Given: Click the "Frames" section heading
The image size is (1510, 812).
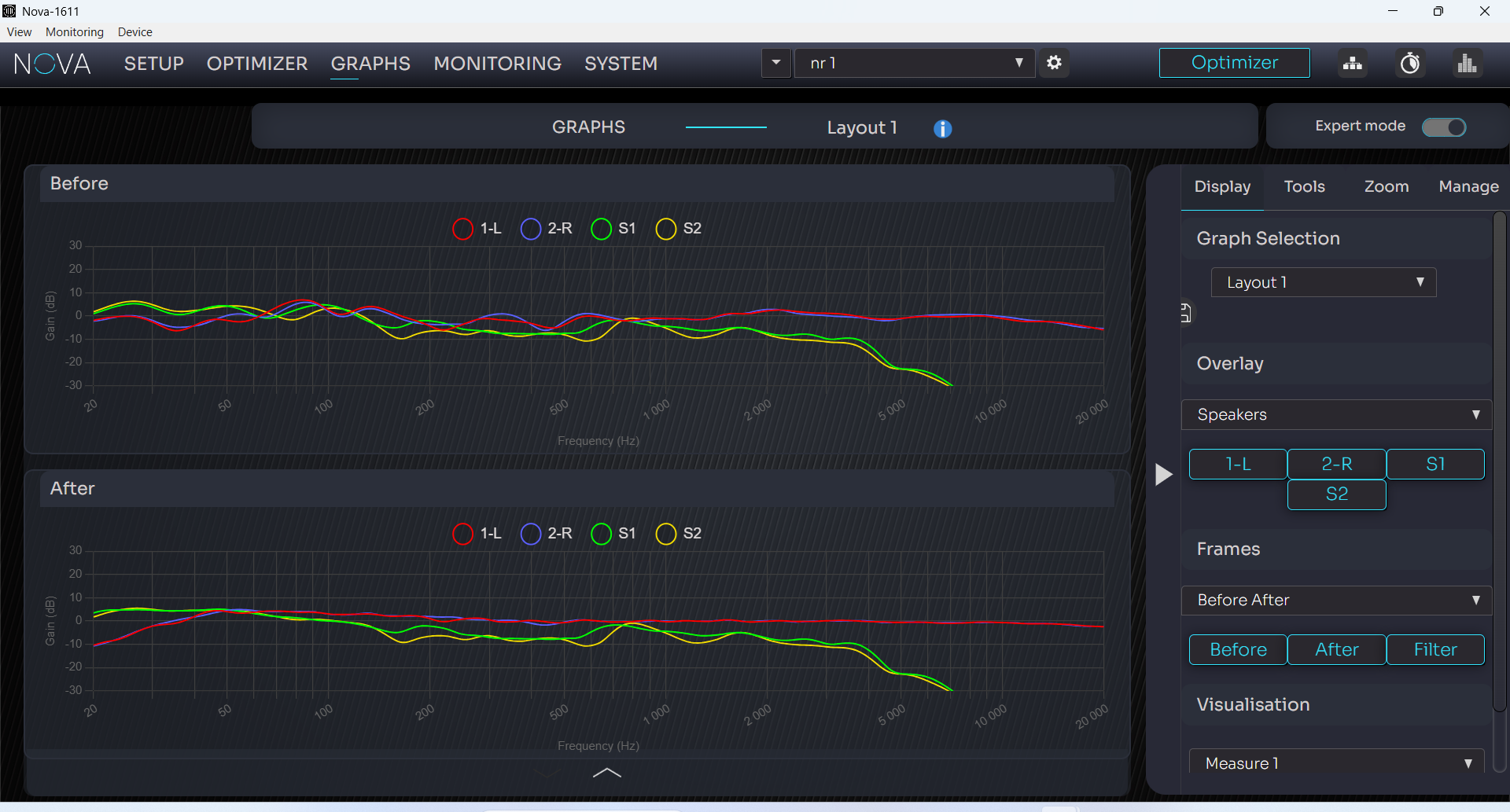Looking at the screenshot, I should (x=1228, y=549).
